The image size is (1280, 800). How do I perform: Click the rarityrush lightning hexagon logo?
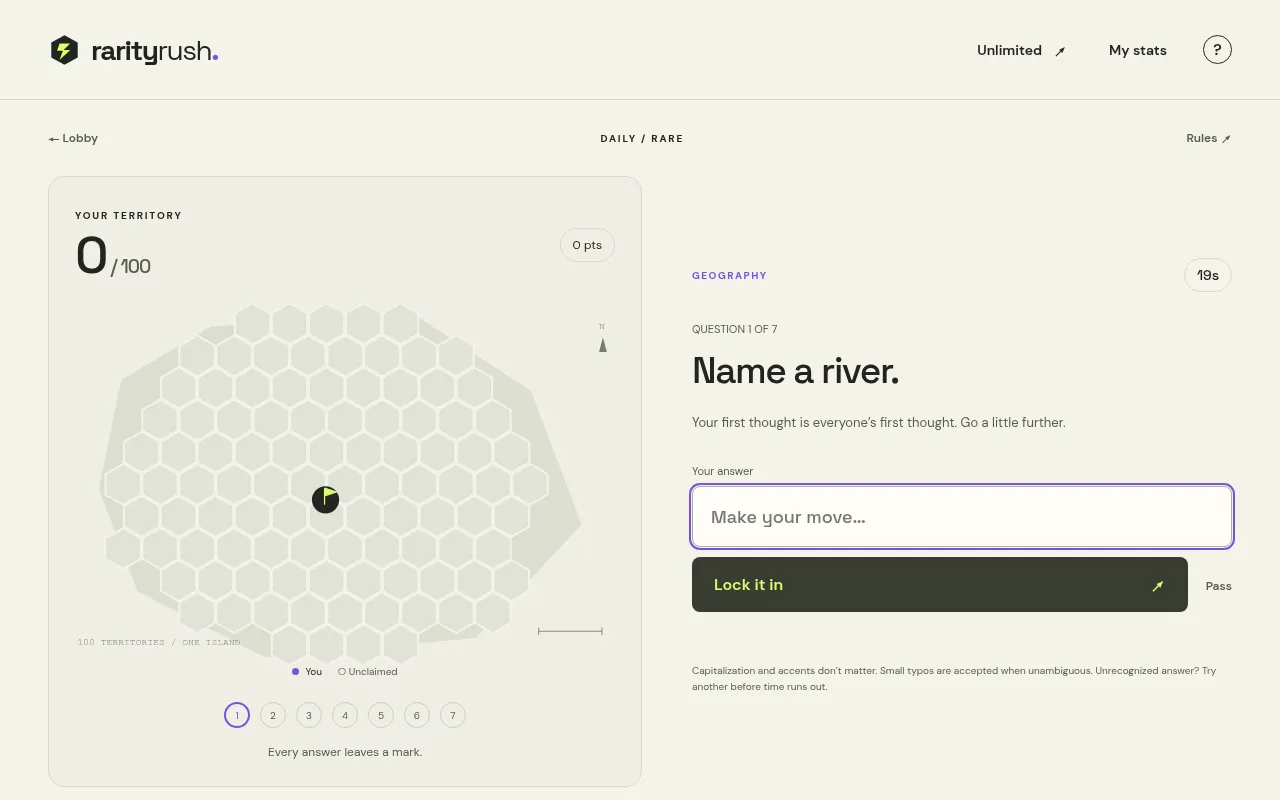[64, 50]
